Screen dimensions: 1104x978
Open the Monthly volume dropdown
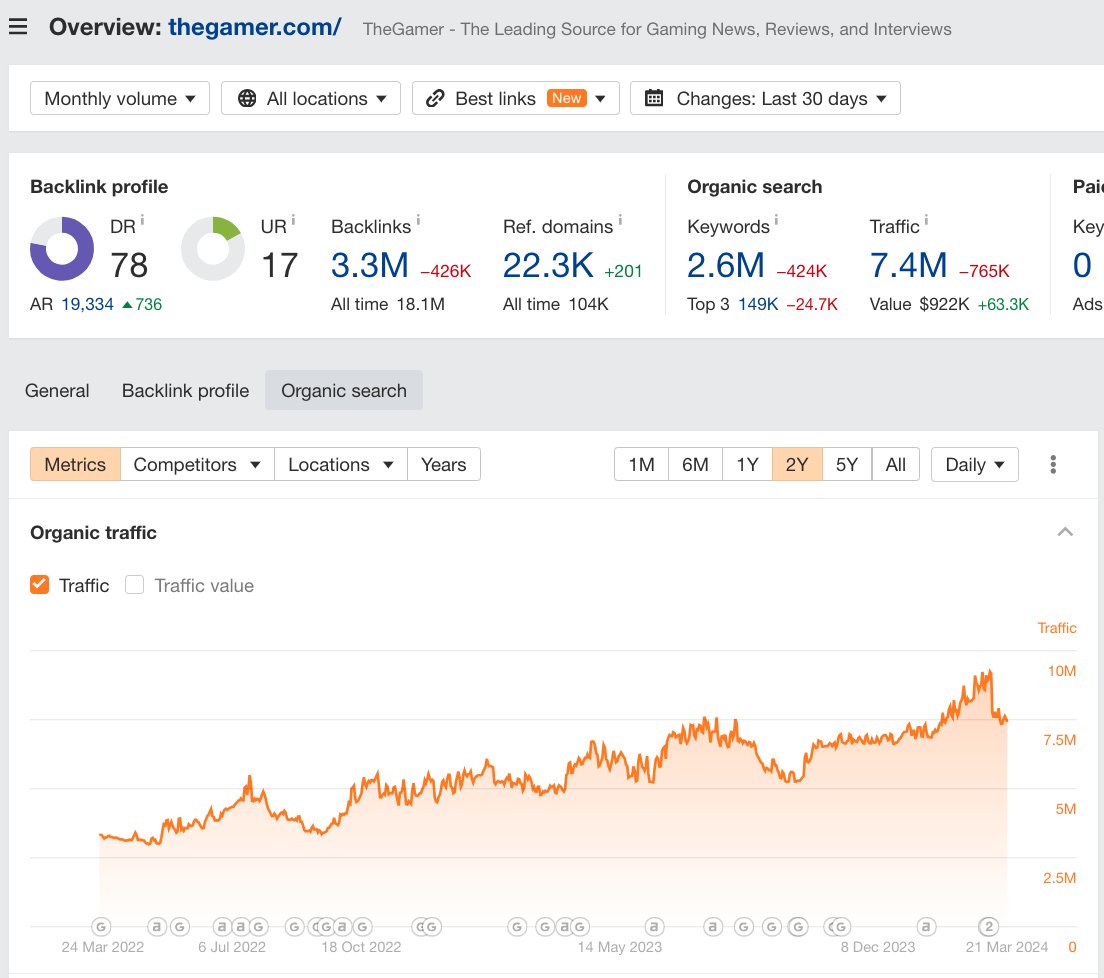(x=119, y=98)
